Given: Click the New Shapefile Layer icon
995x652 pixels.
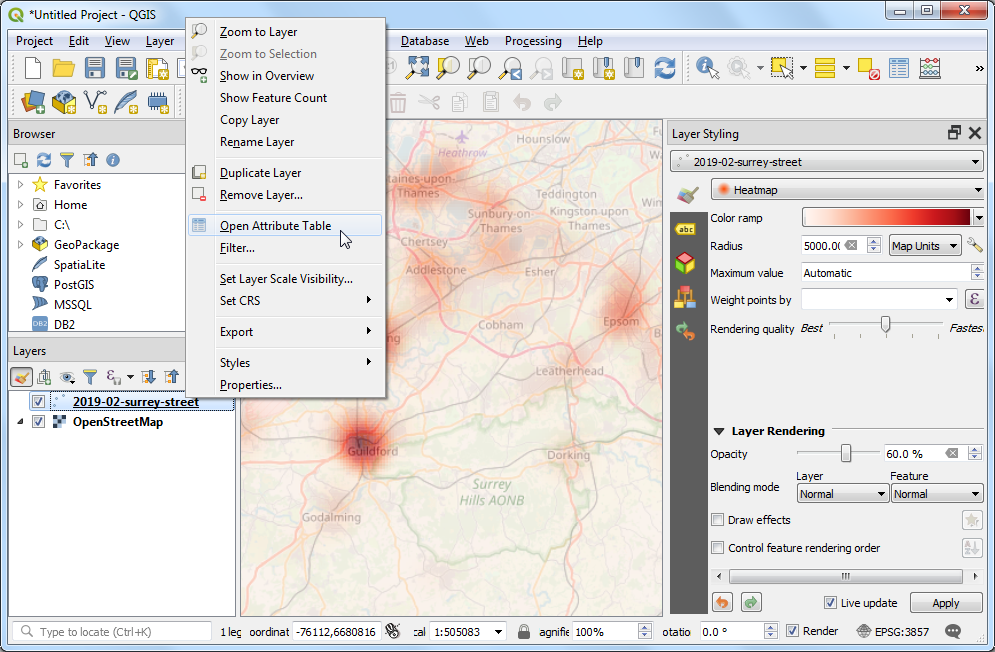Looking at the screenshot, I should (x=96, y=102).
